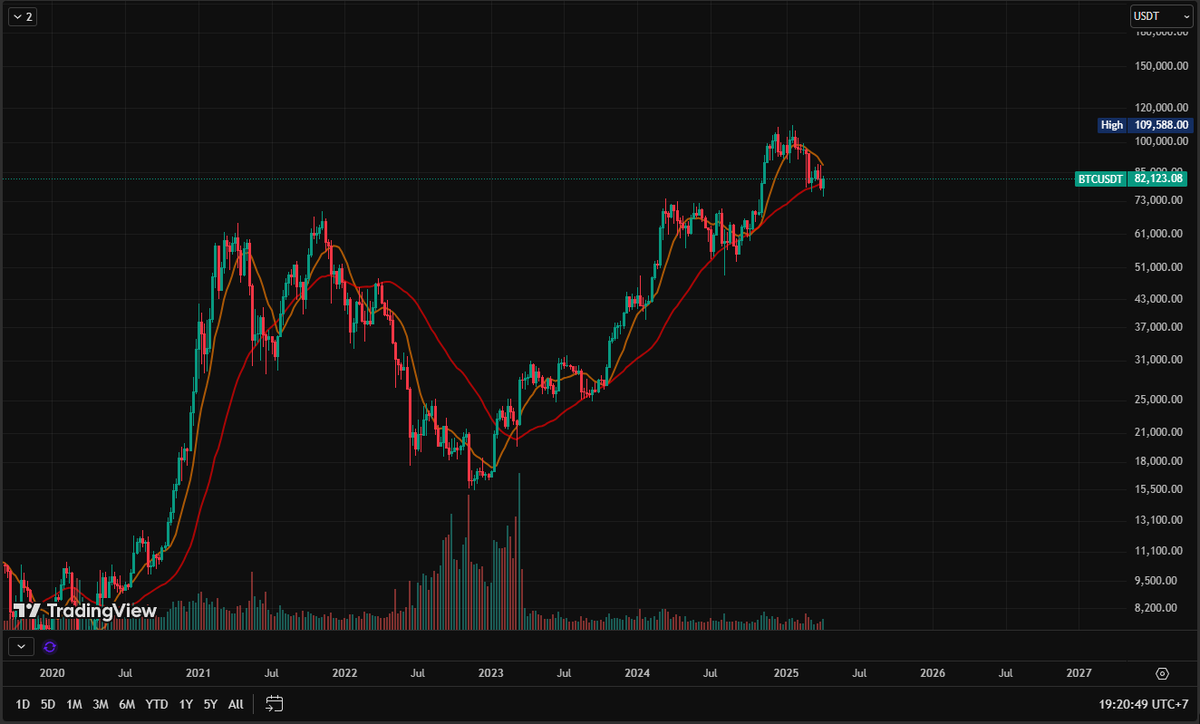Click the 2025 label on time axis
This screenshot has height=724, width=1200.
[785, 674]
